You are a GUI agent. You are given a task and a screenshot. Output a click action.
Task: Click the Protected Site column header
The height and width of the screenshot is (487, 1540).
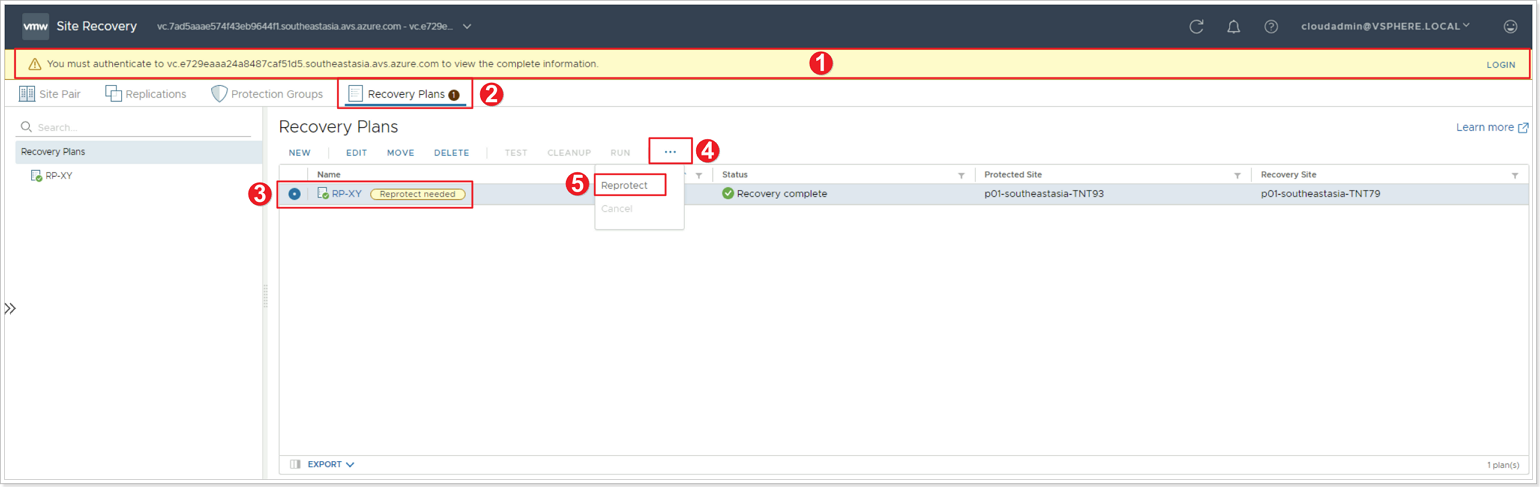1013,175
